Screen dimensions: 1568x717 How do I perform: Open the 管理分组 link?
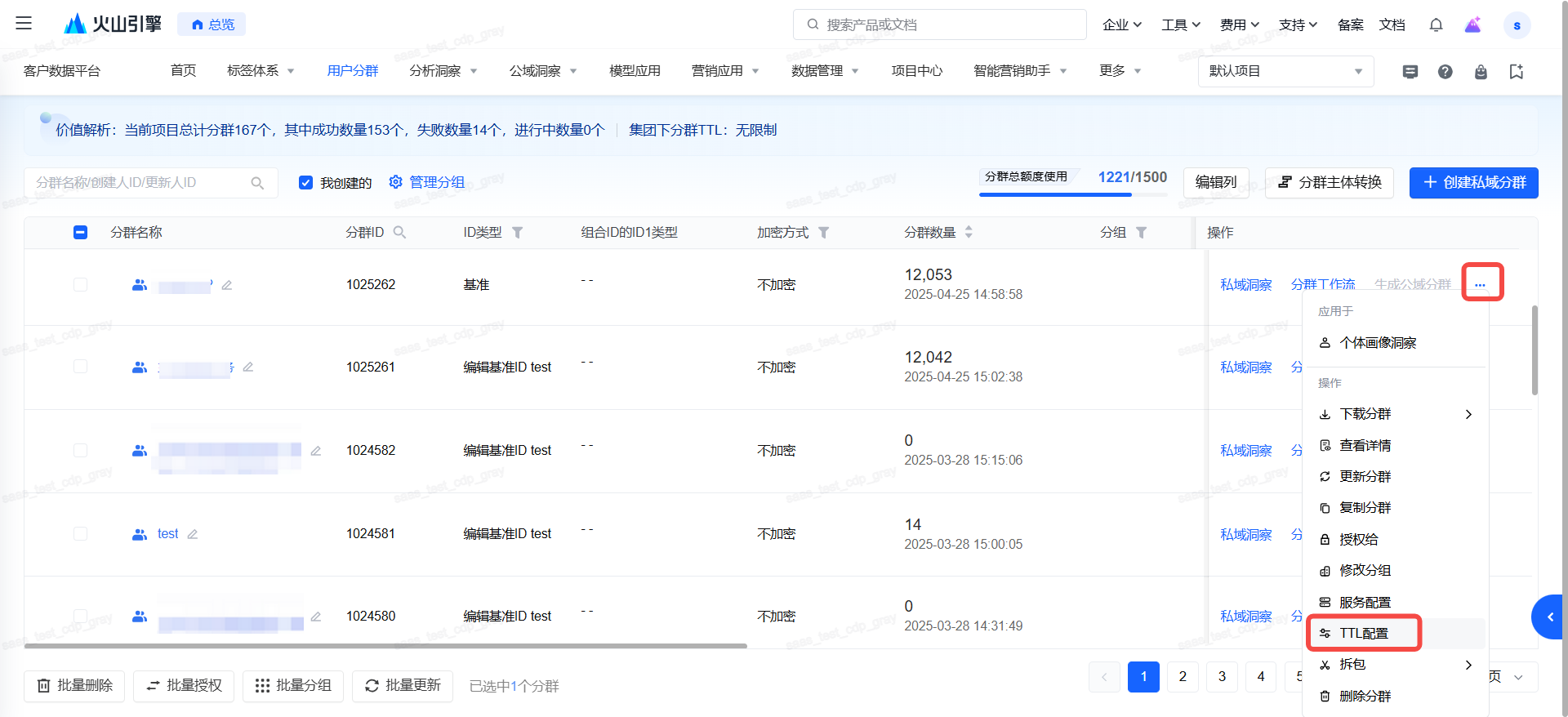click(427, 182)
